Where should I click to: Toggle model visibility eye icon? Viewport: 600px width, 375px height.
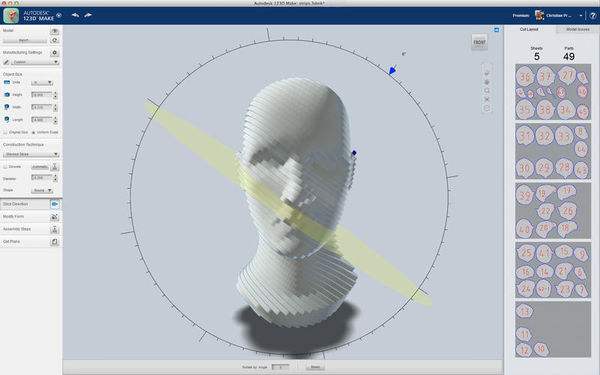54,31
